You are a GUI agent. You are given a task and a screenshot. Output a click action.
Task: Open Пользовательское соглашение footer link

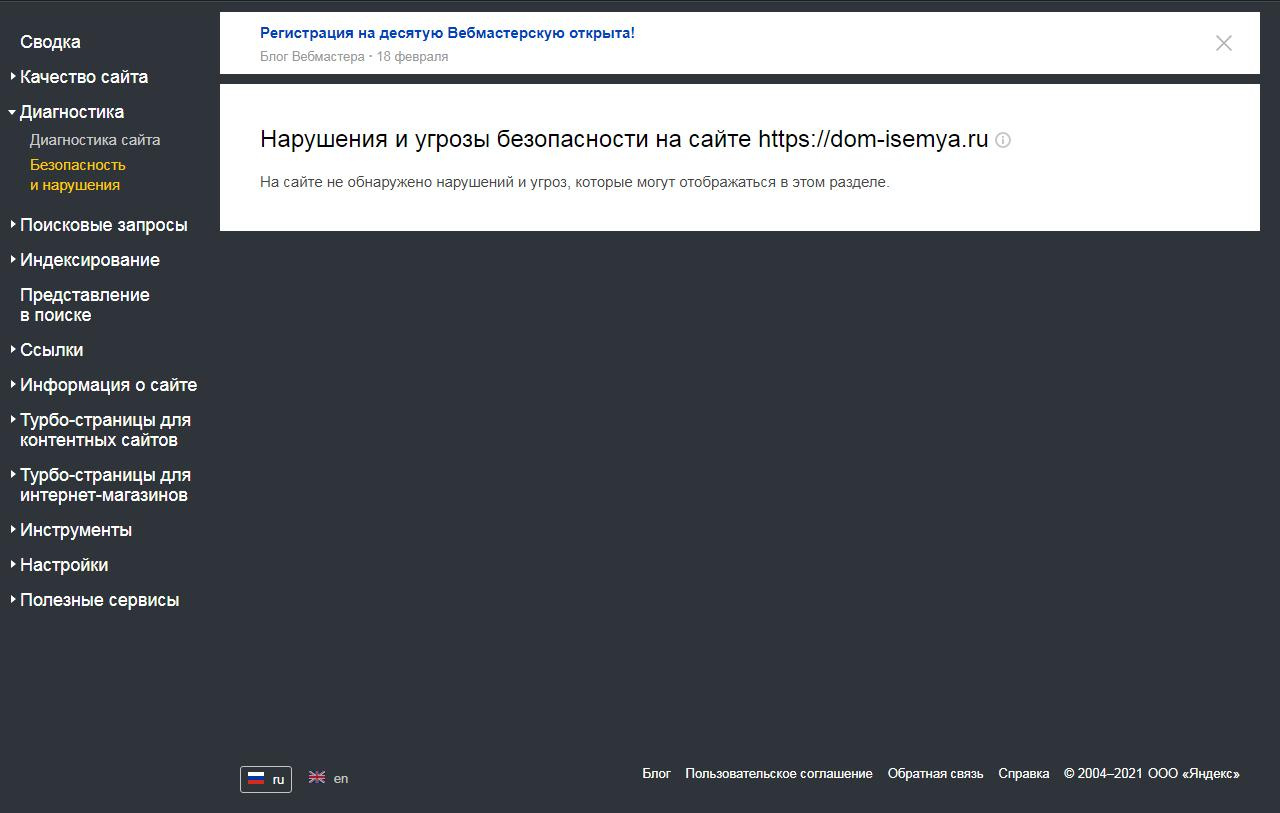[x=779, y=774]
